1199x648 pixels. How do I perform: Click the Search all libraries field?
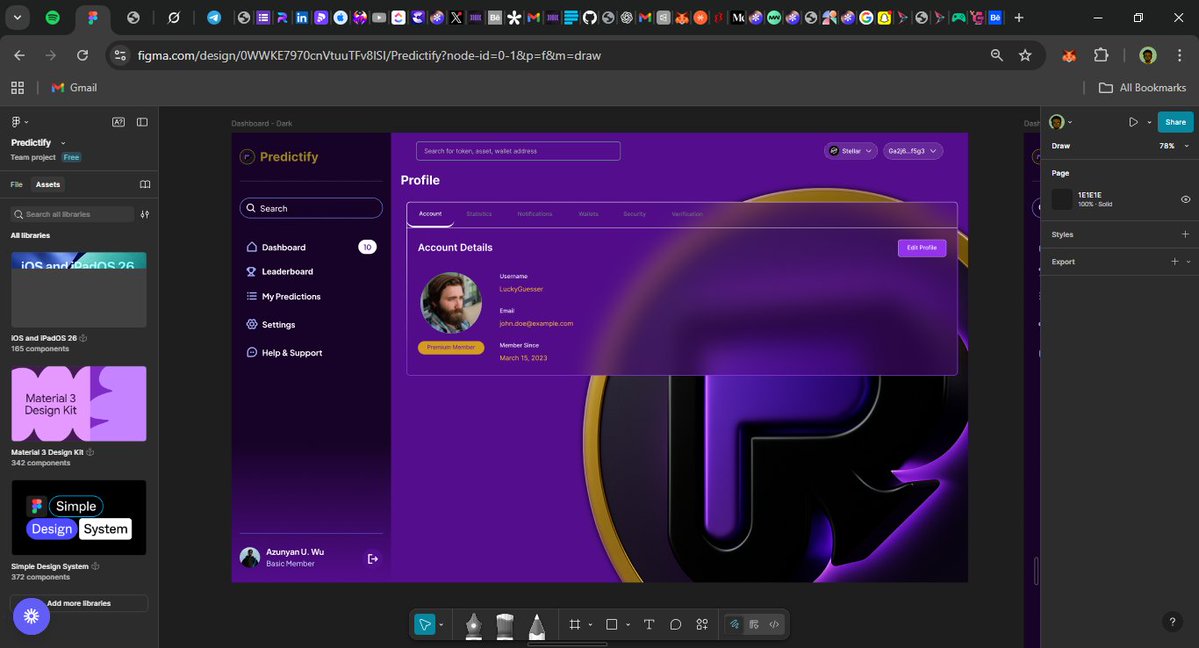pos(73,214)
